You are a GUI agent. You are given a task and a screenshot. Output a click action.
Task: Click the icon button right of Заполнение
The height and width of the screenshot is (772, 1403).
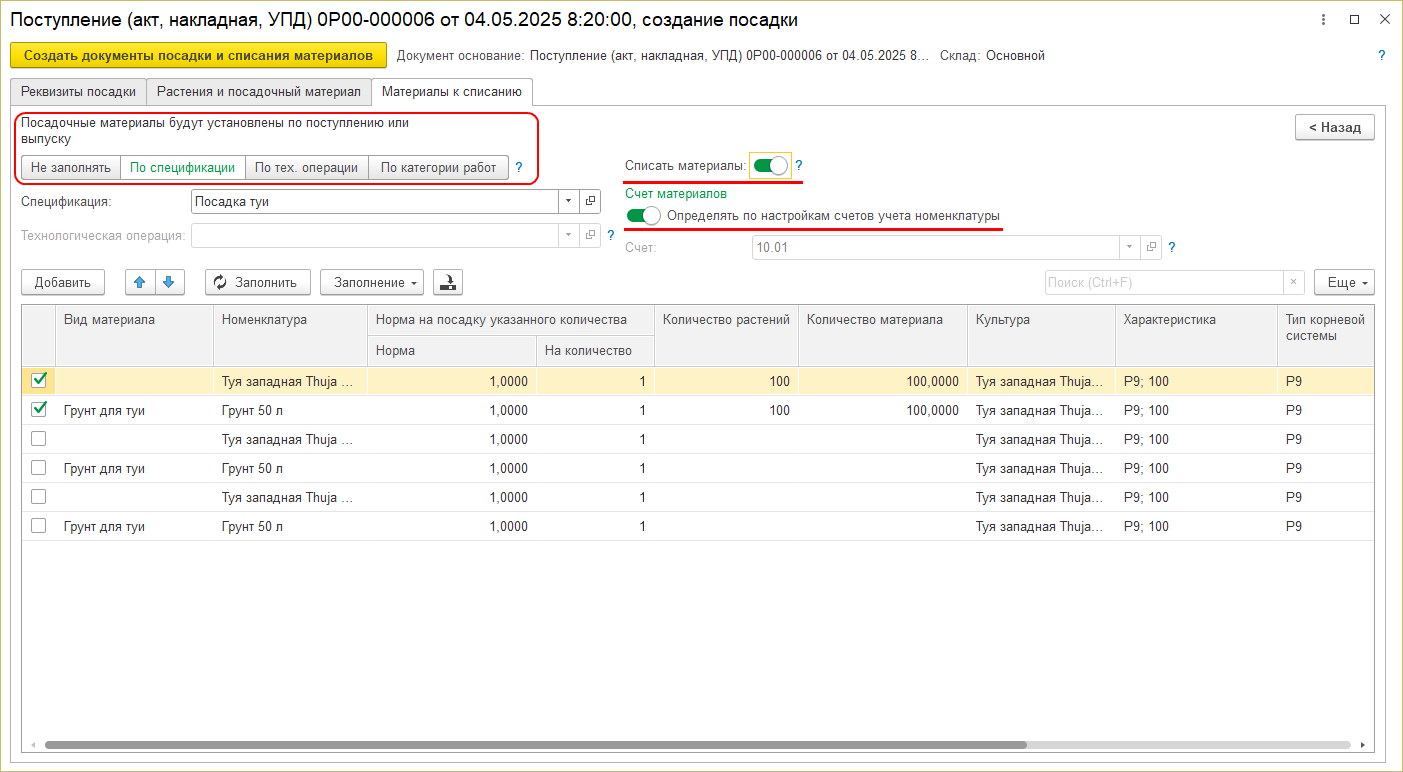pyautogui.click(x=448, y=283)
